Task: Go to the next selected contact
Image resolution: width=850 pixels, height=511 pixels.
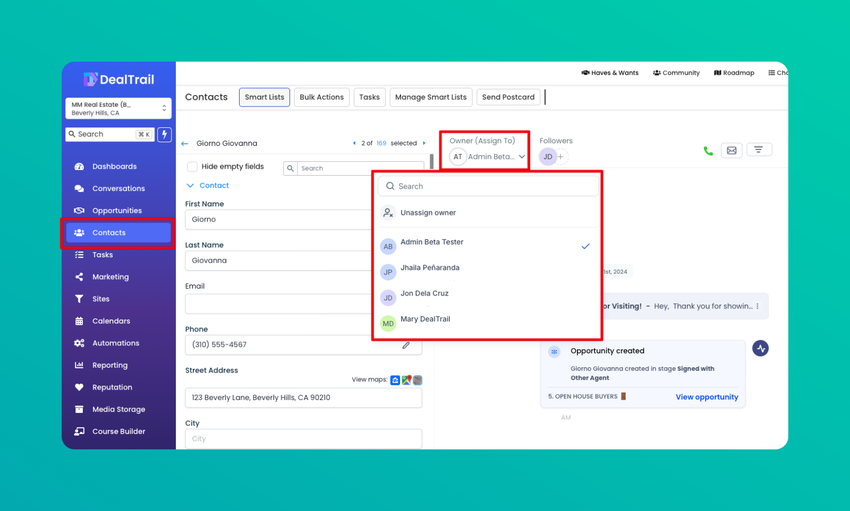Action: tap(424, 143)
